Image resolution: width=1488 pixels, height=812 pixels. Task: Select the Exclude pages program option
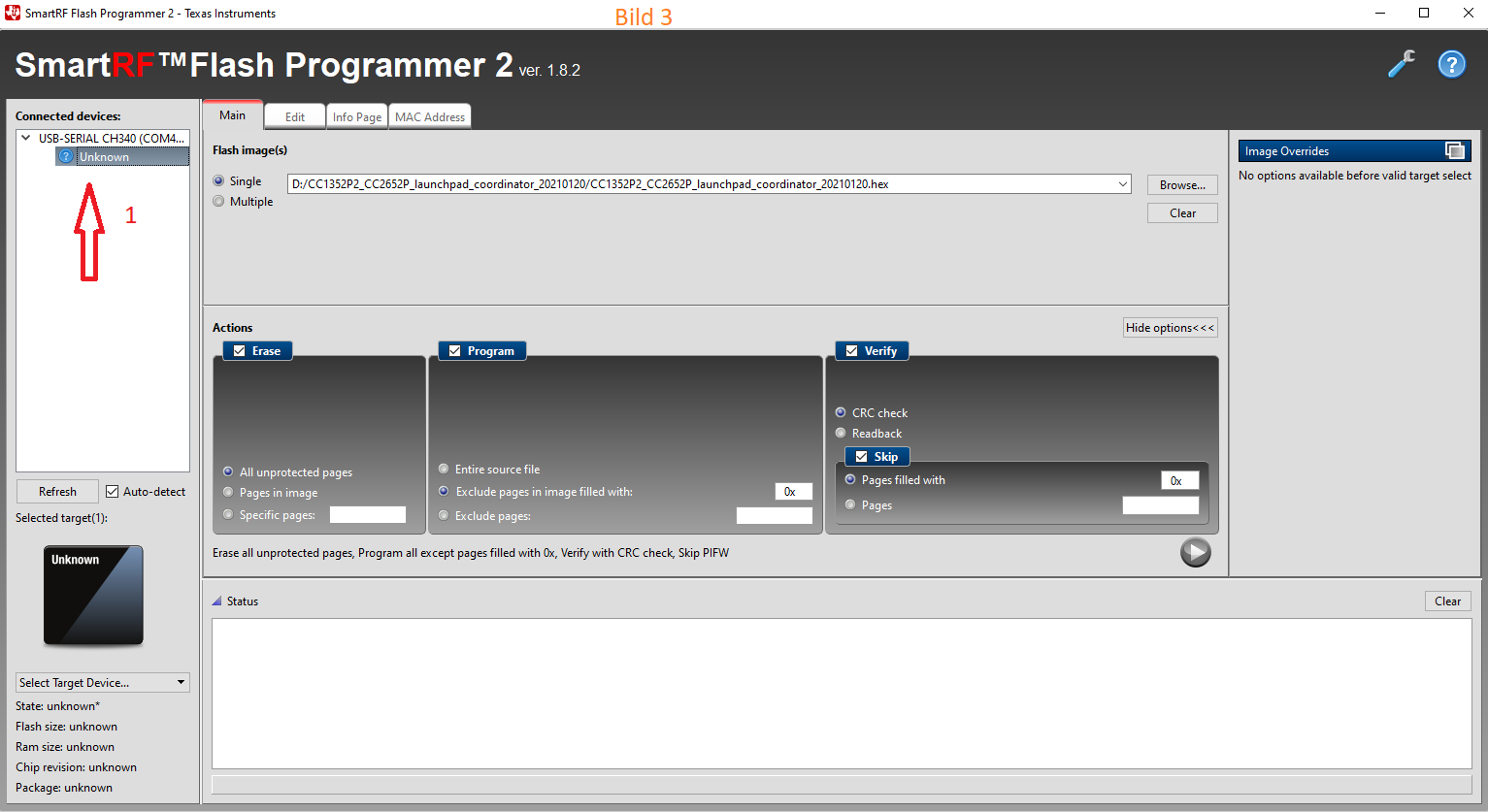(x=444, y=515)
